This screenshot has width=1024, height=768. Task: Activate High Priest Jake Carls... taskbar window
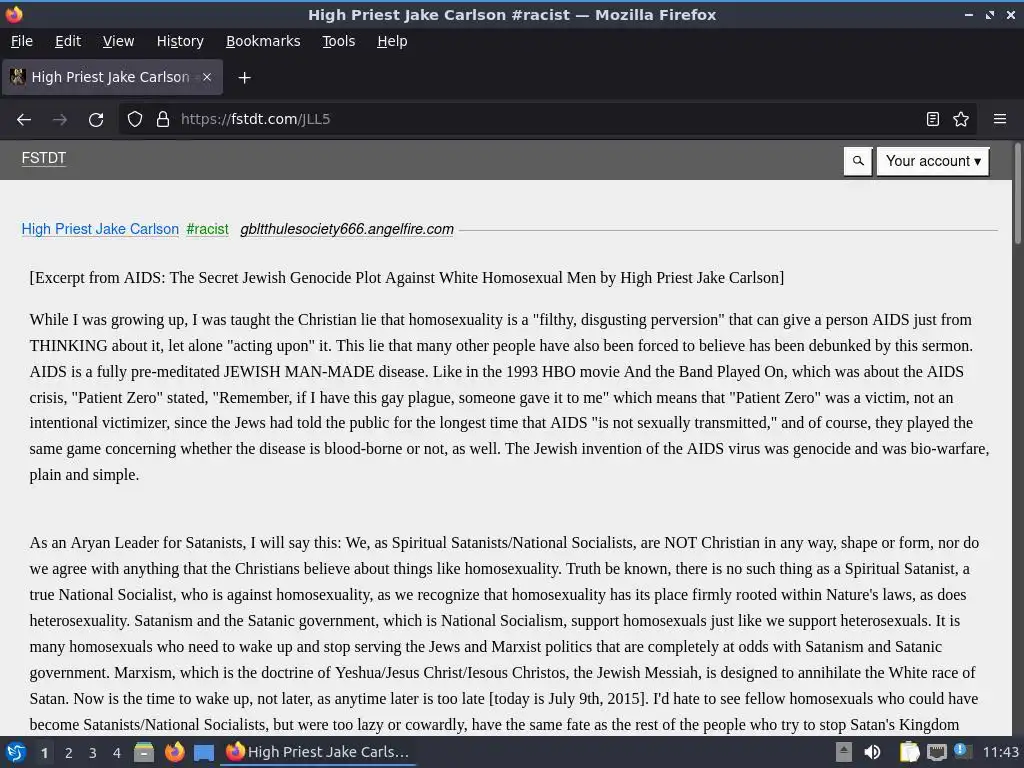pyautogui.click(x=318, y=752)
